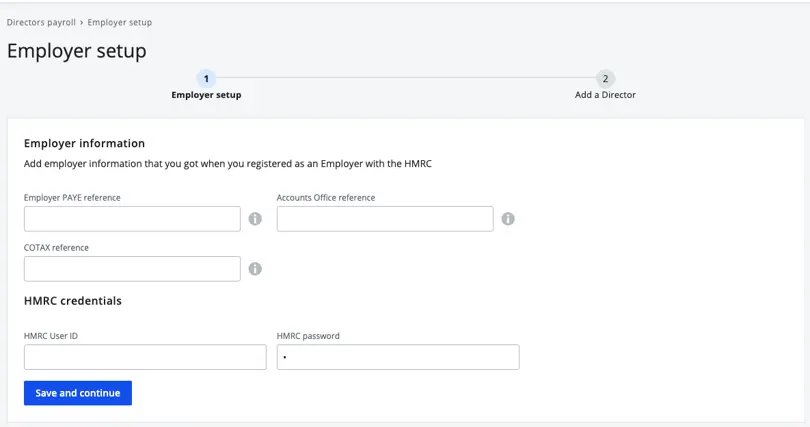The image size is (810, 427).
Task: Select the step 2 circle in stepper
Action: pos(605,78)
